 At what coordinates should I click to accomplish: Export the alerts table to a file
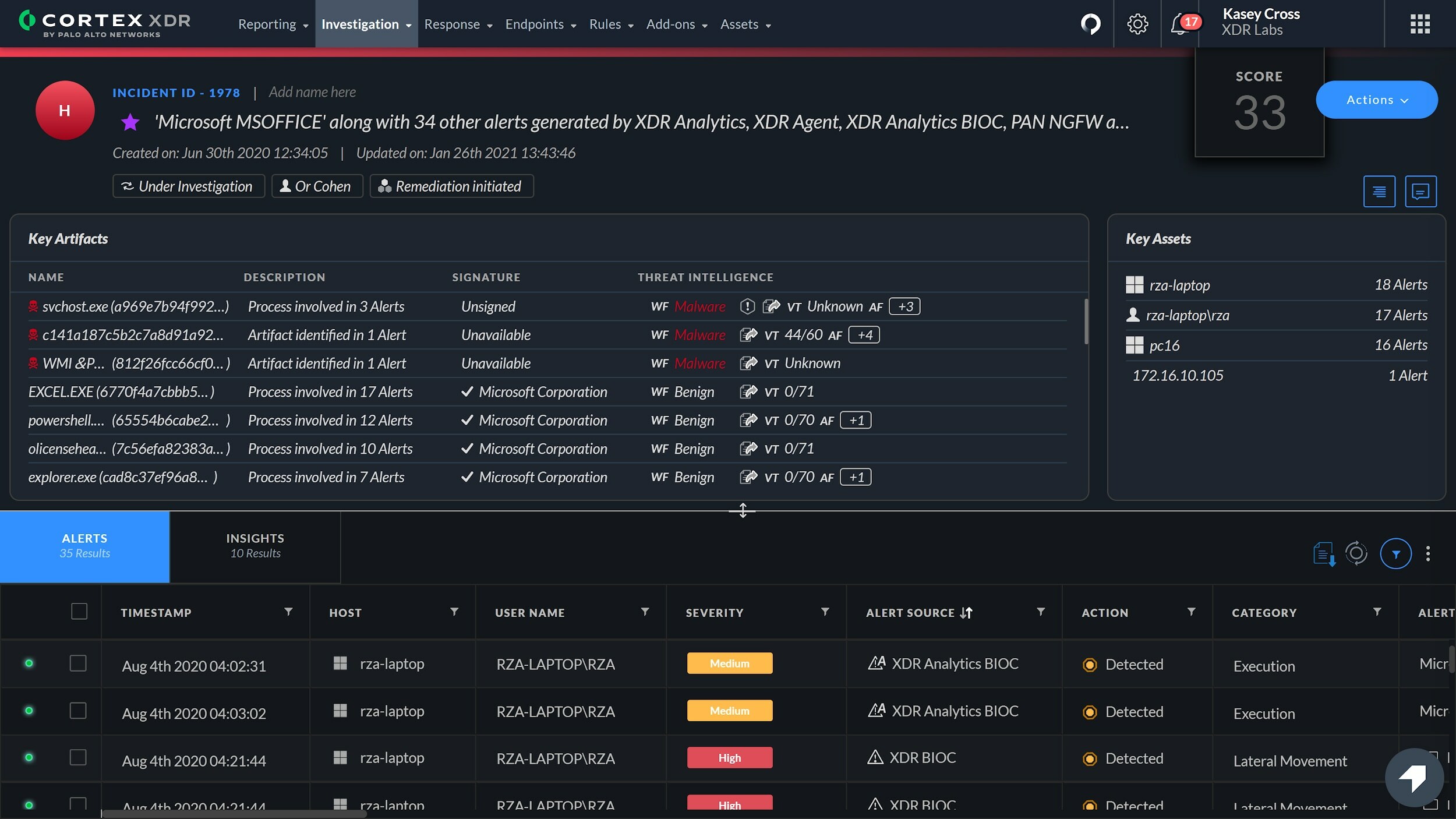pos(1324,553)
